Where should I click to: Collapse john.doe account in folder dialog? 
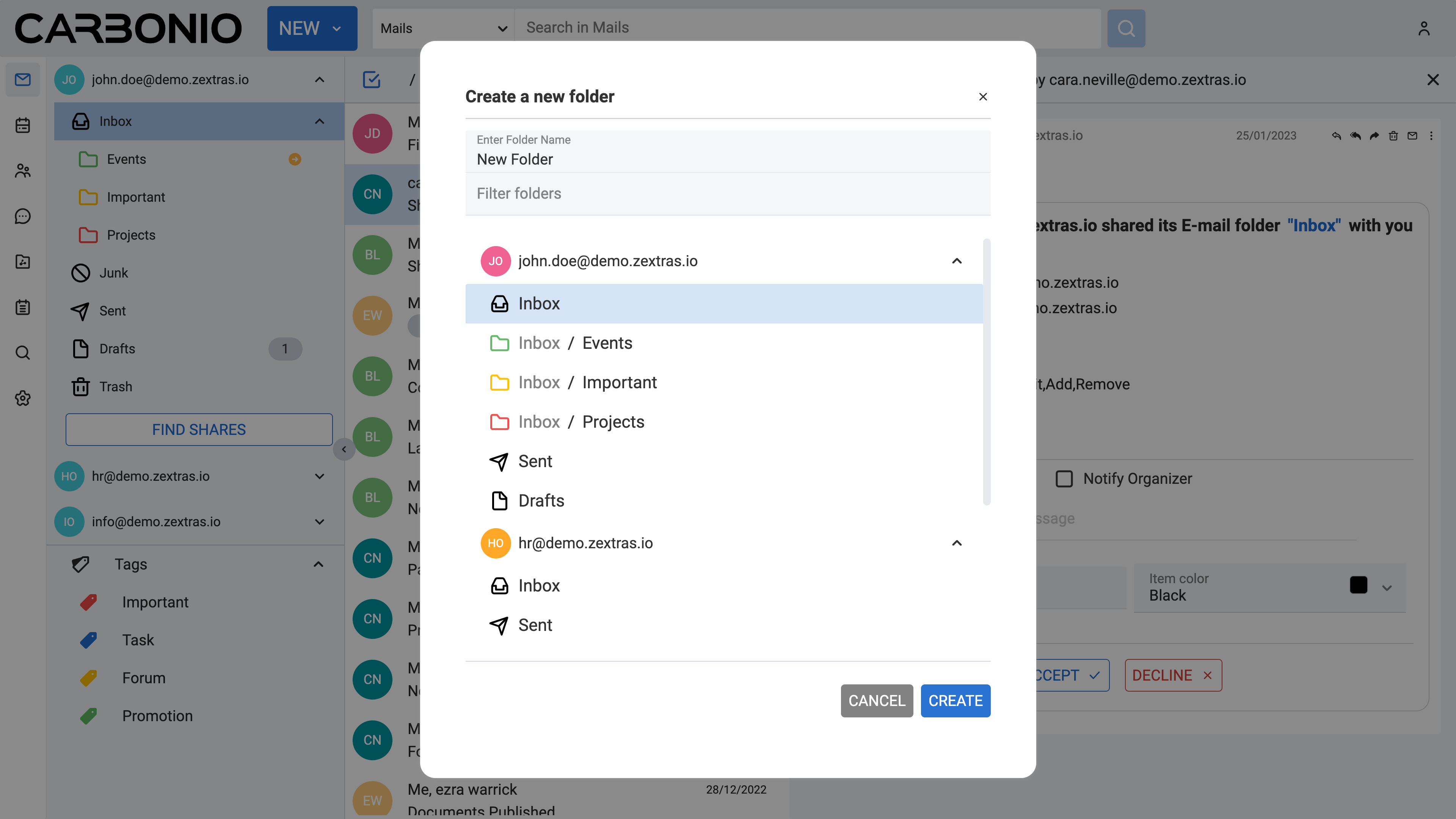click(956, 261)
